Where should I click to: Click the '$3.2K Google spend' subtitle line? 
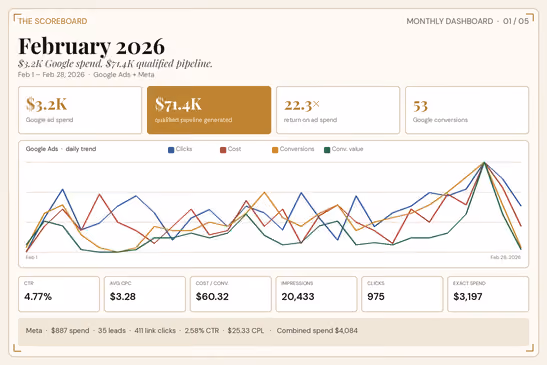[x=115, y=64]
